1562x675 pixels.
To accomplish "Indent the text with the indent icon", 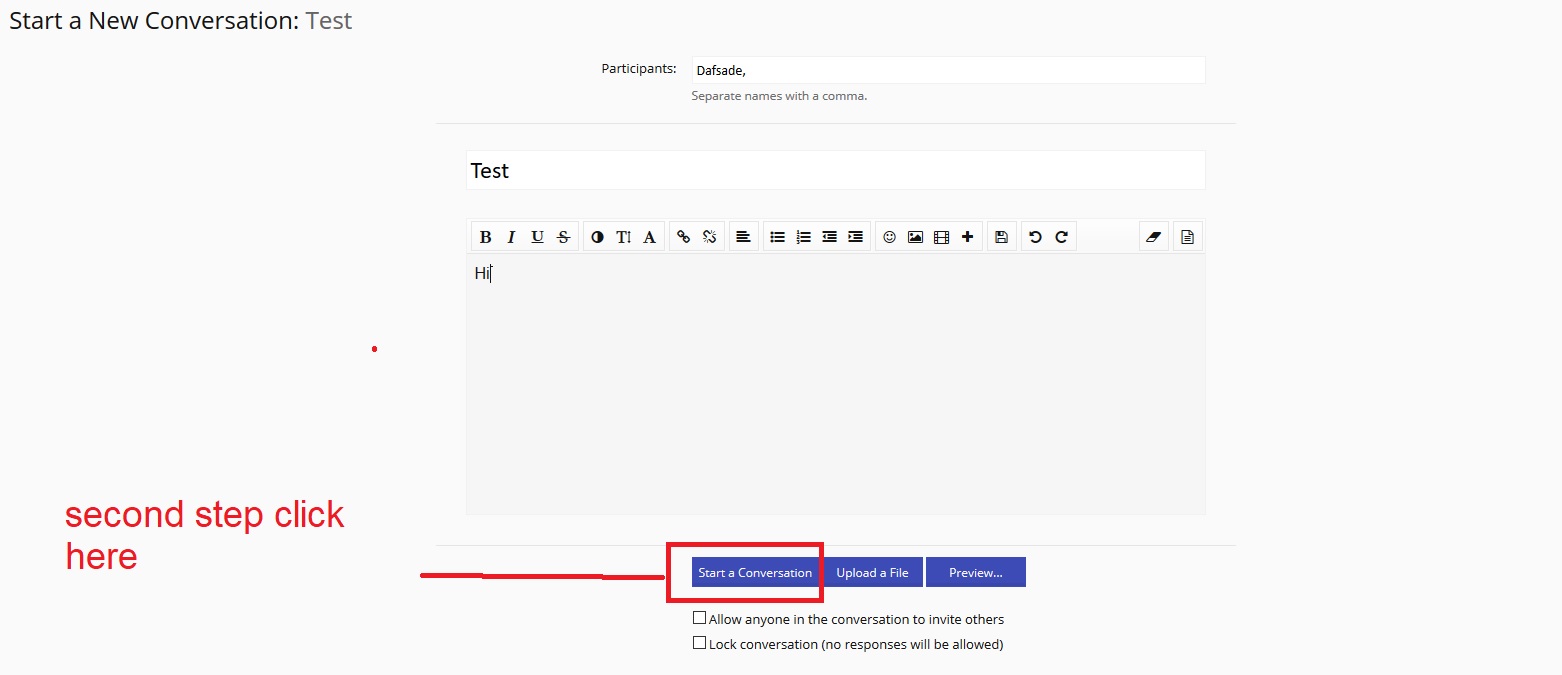I will 855,237.
